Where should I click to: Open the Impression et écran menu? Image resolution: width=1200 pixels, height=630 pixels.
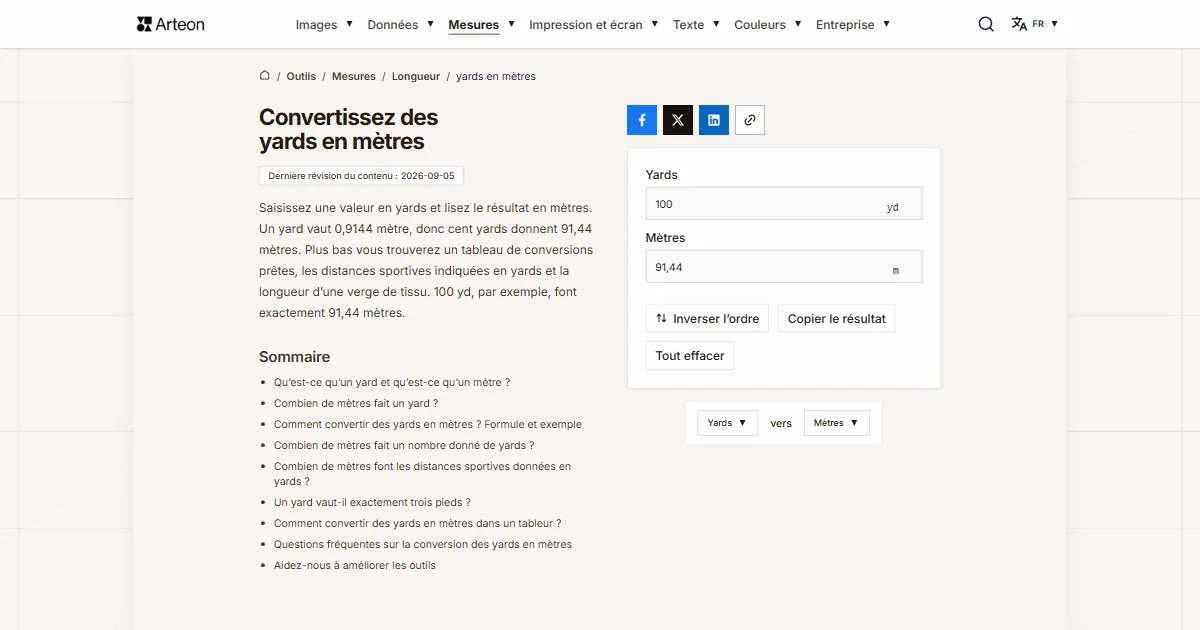[594, 25]
